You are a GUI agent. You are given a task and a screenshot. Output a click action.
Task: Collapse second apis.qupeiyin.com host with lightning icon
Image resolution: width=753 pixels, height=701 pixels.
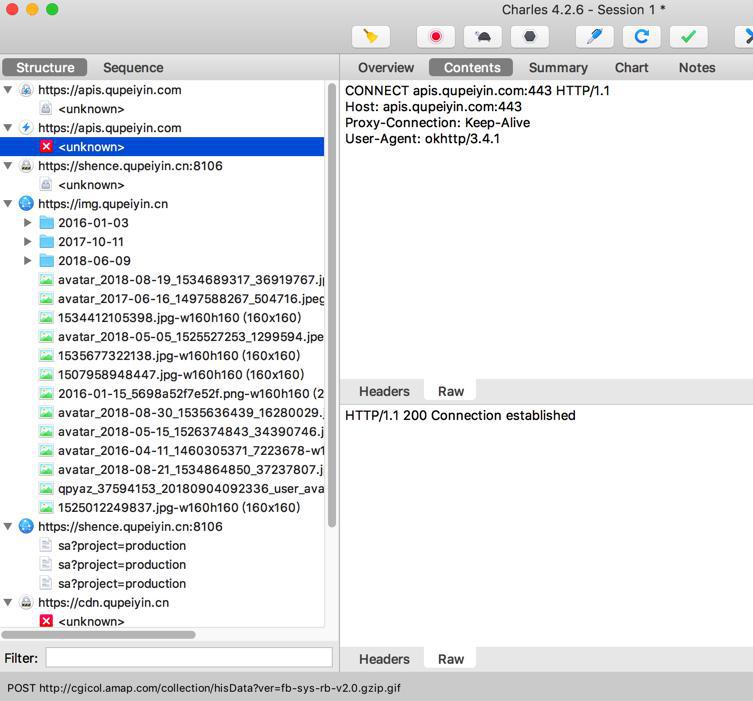click(8, 128)
